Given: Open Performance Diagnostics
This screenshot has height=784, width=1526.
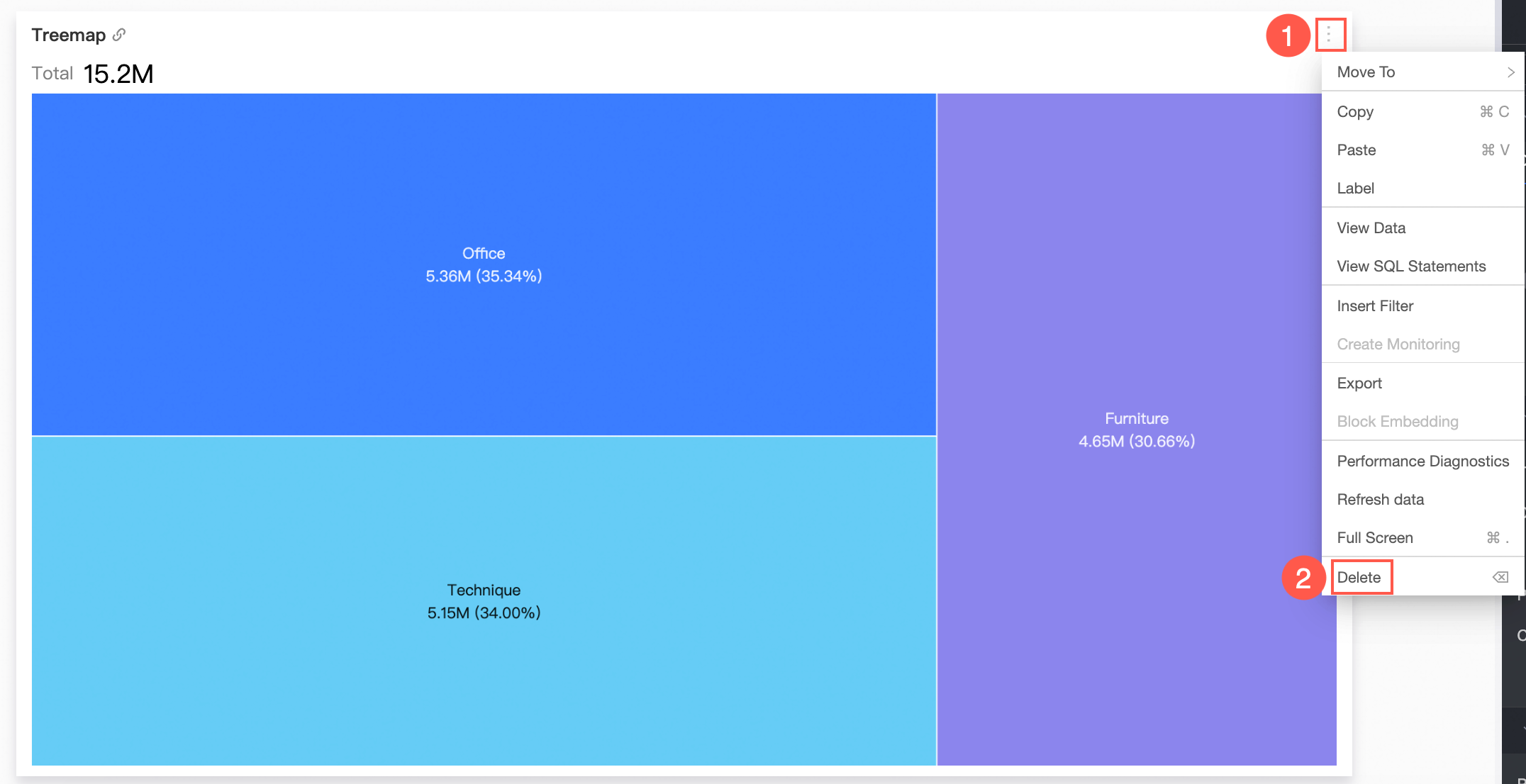Looking at the screenshot, I should (x=1422, y=461).
